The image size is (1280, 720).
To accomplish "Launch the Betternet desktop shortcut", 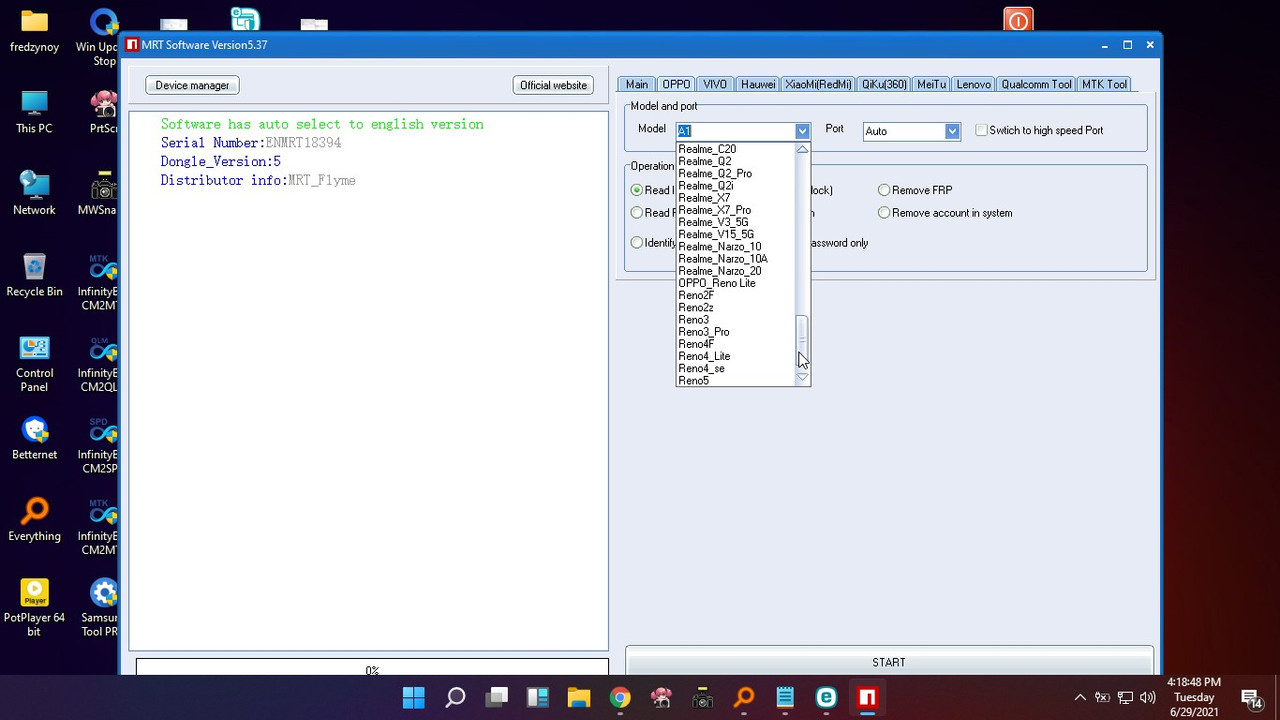I will coord(34,439).
